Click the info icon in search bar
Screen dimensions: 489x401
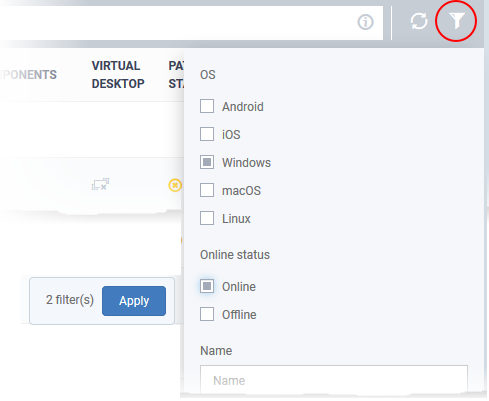365,22
